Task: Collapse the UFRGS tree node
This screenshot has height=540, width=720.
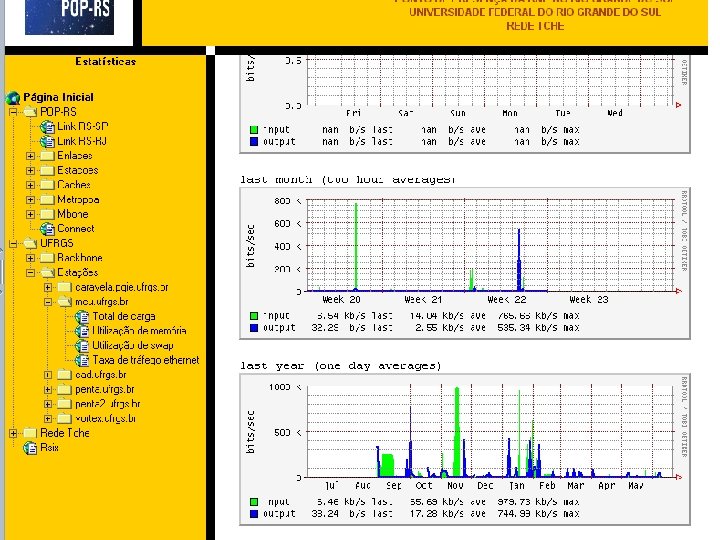Action: point(13,243)
